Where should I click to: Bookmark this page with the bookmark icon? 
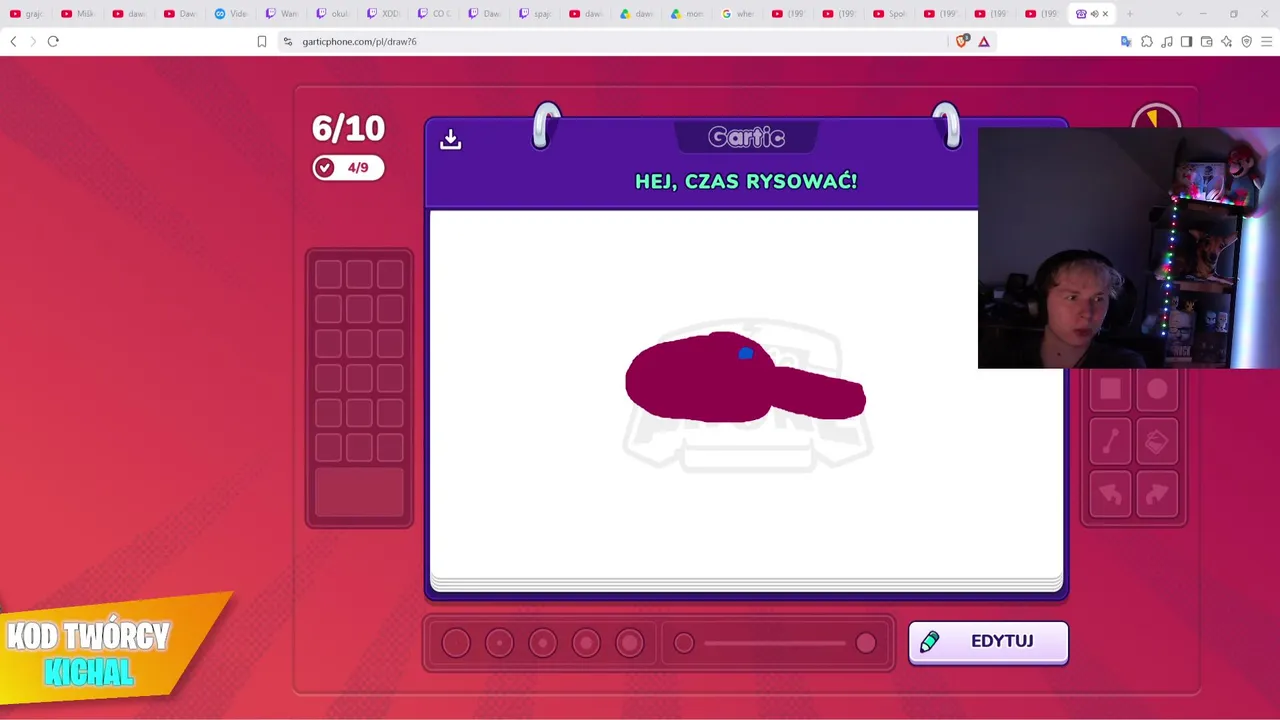(262, 41)
